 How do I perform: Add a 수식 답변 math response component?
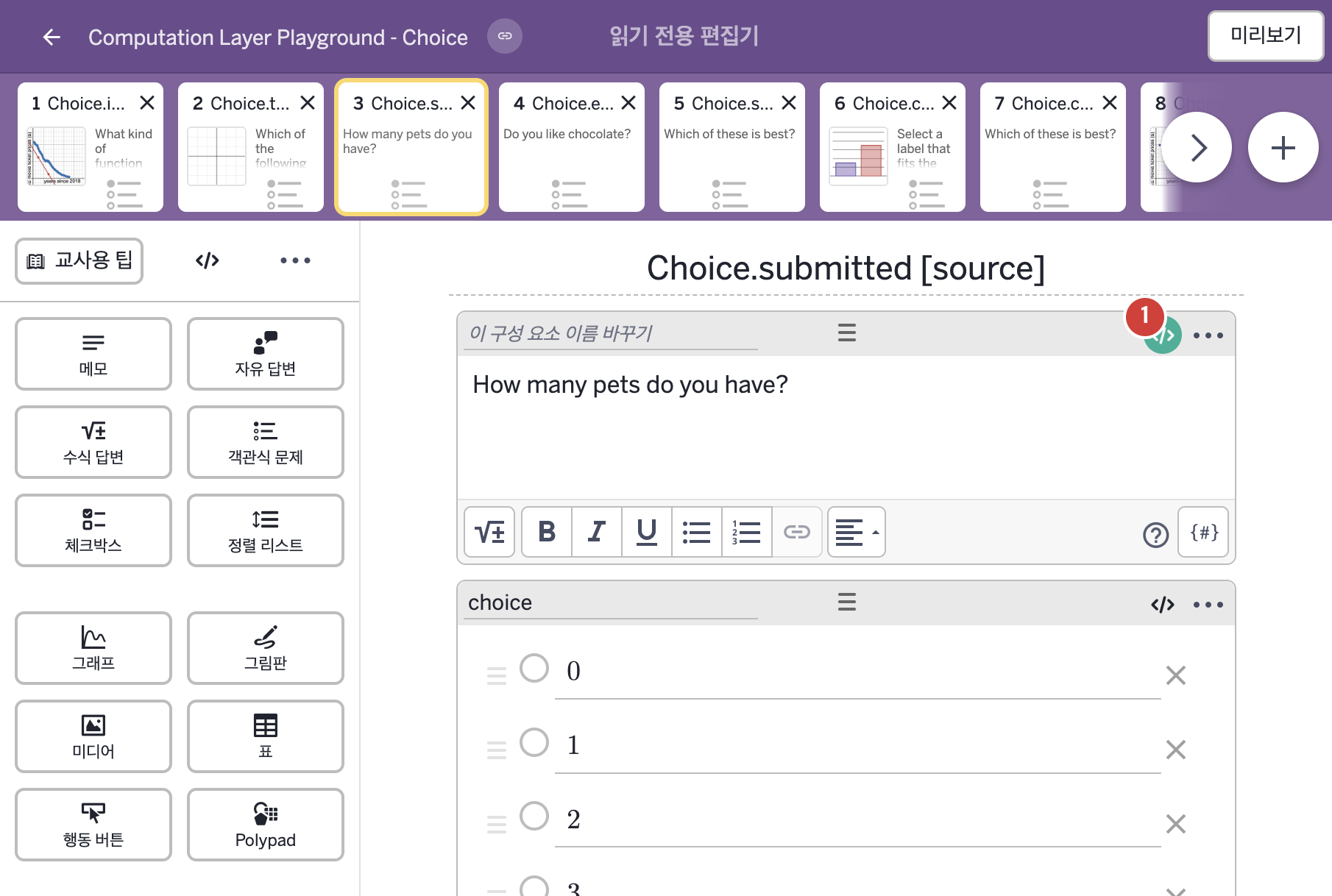tap(93, 442)
